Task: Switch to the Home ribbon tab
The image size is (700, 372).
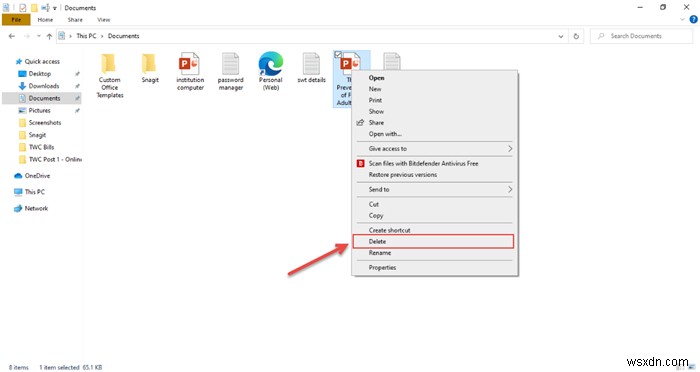Action: tap(45, 20)
